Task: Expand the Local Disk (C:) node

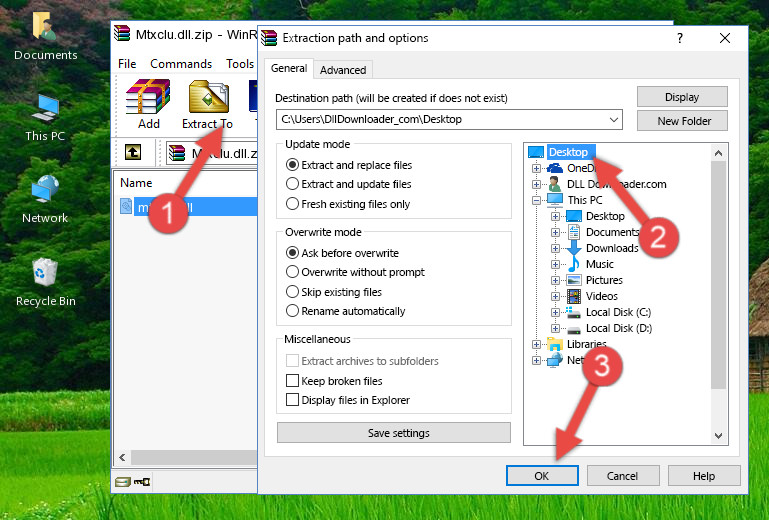Action: tap(555, 312)
